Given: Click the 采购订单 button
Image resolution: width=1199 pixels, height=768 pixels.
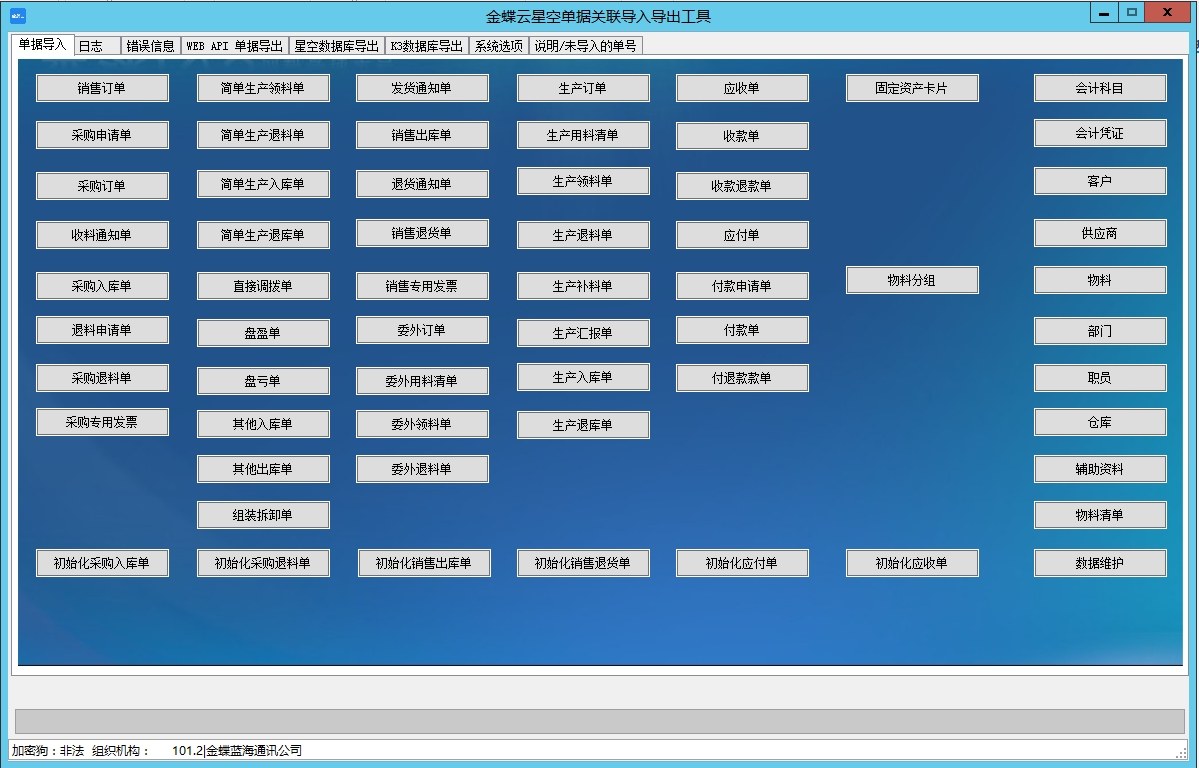Looking at the screenshot, I should [102, 186].
